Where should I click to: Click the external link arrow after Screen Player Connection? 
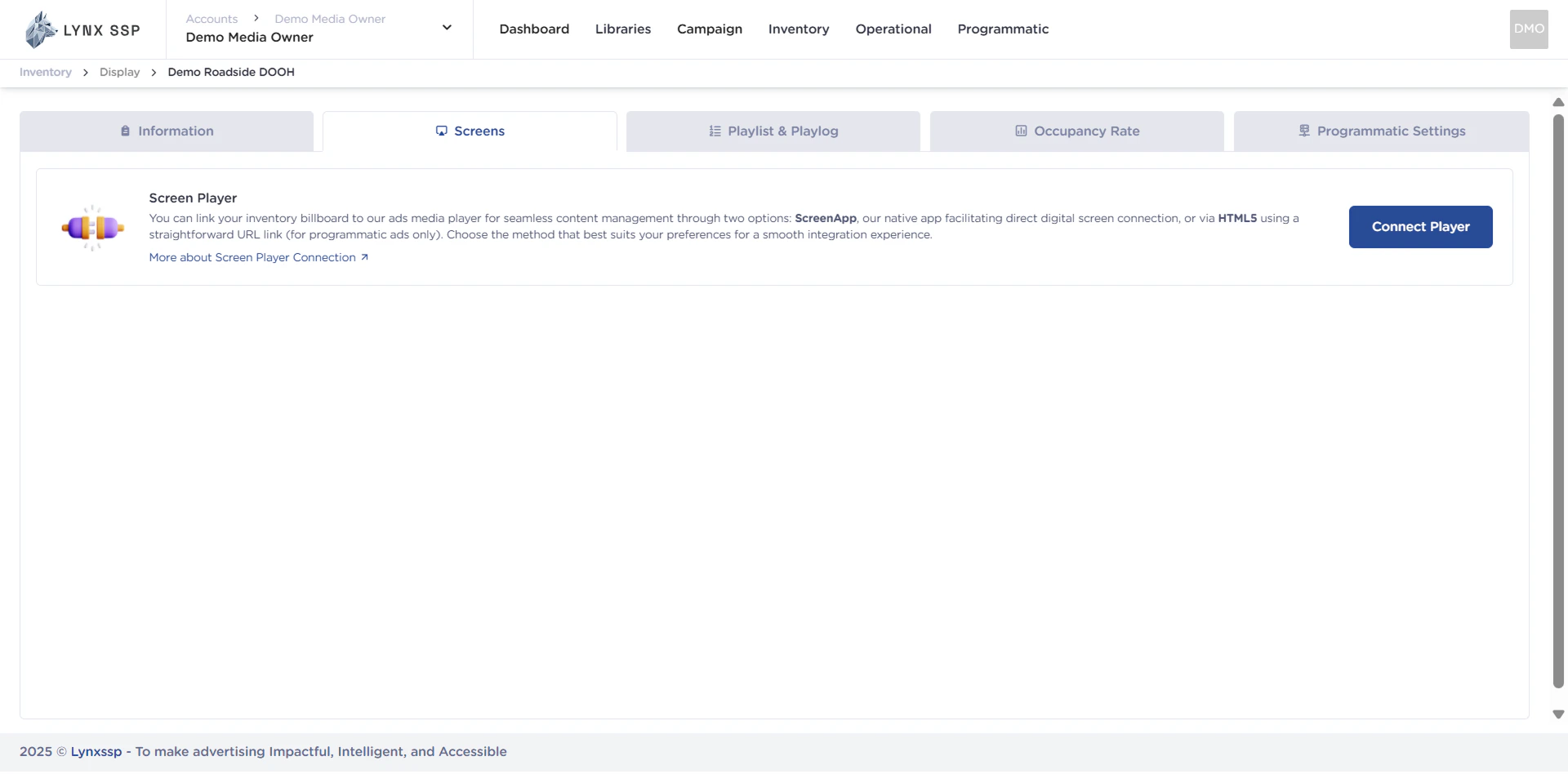point(364,256)
